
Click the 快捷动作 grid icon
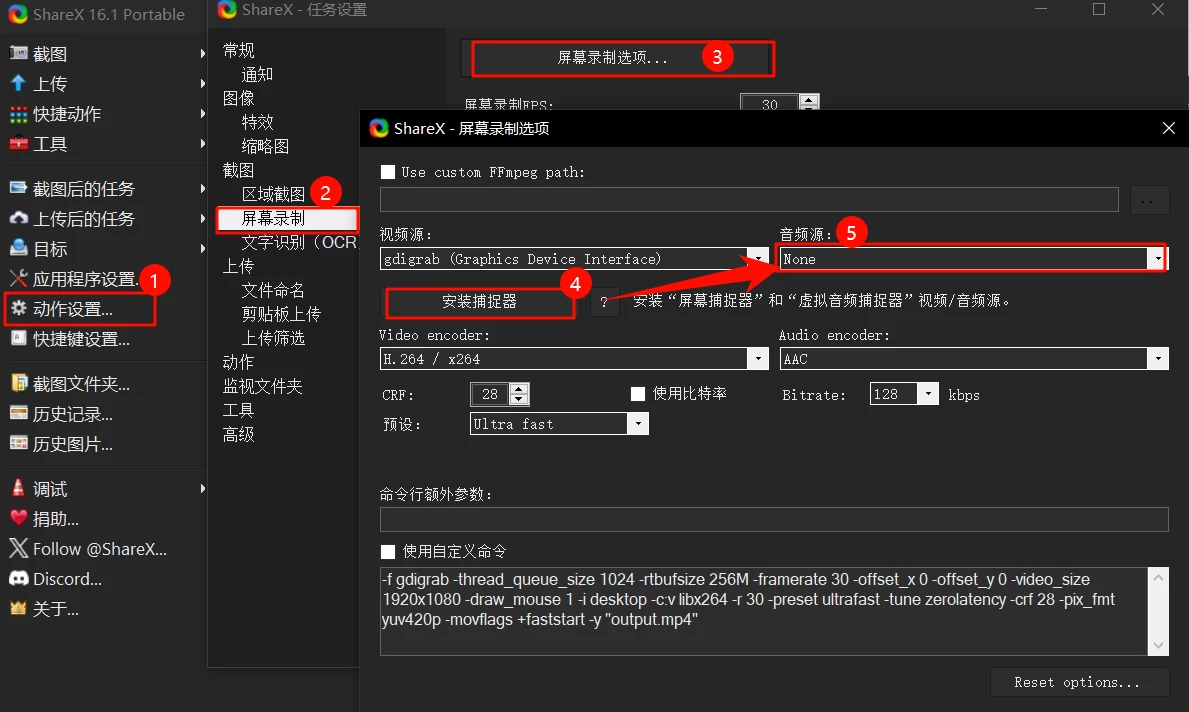[x=18, y=114]
